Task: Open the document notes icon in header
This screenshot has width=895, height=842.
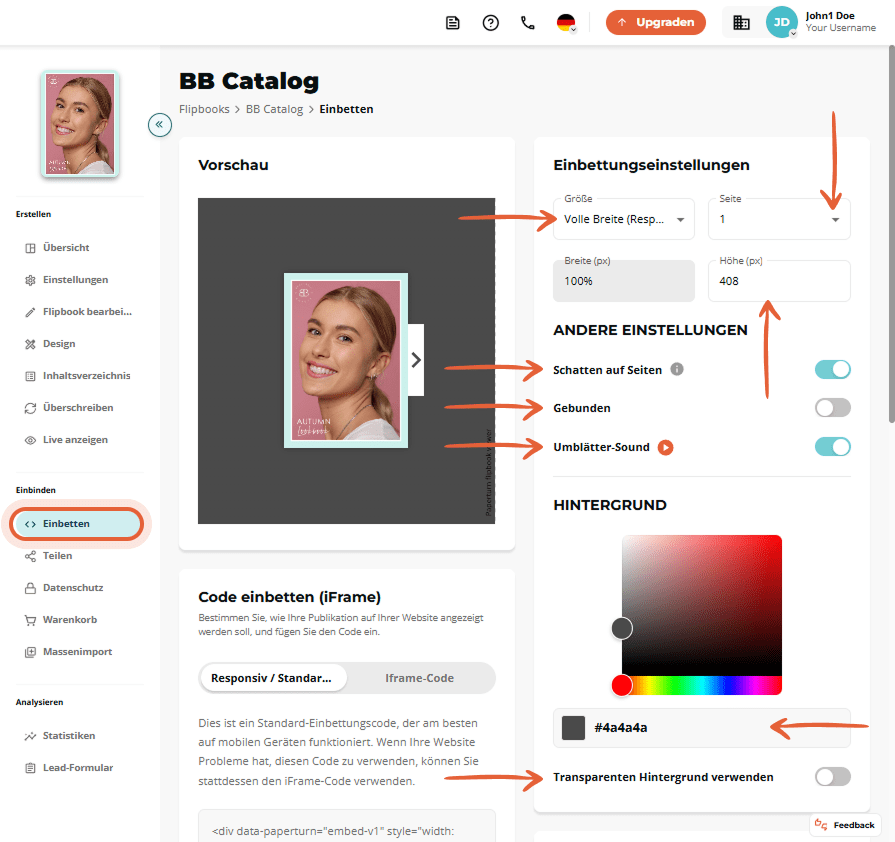Action: click(453, 23)
